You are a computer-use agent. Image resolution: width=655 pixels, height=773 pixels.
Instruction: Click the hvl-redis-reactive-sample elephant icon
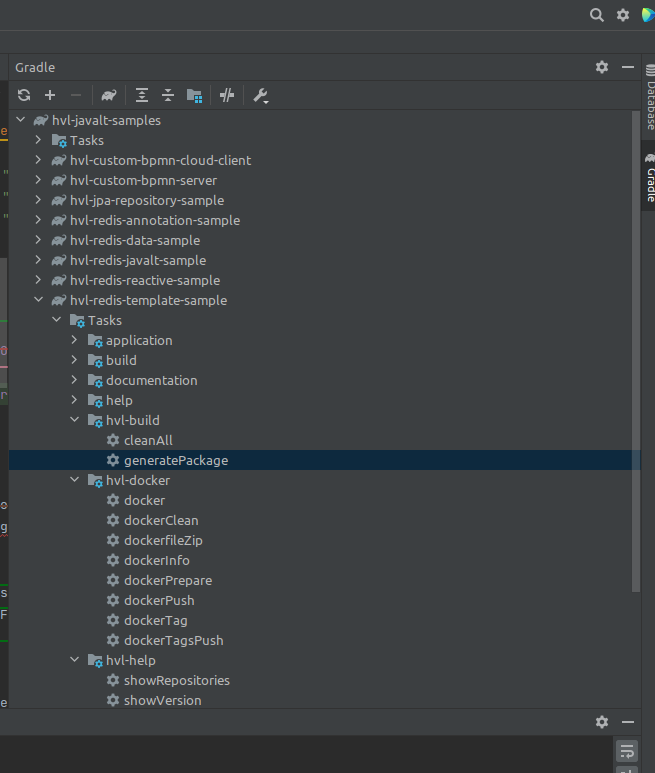coord(59,280)
